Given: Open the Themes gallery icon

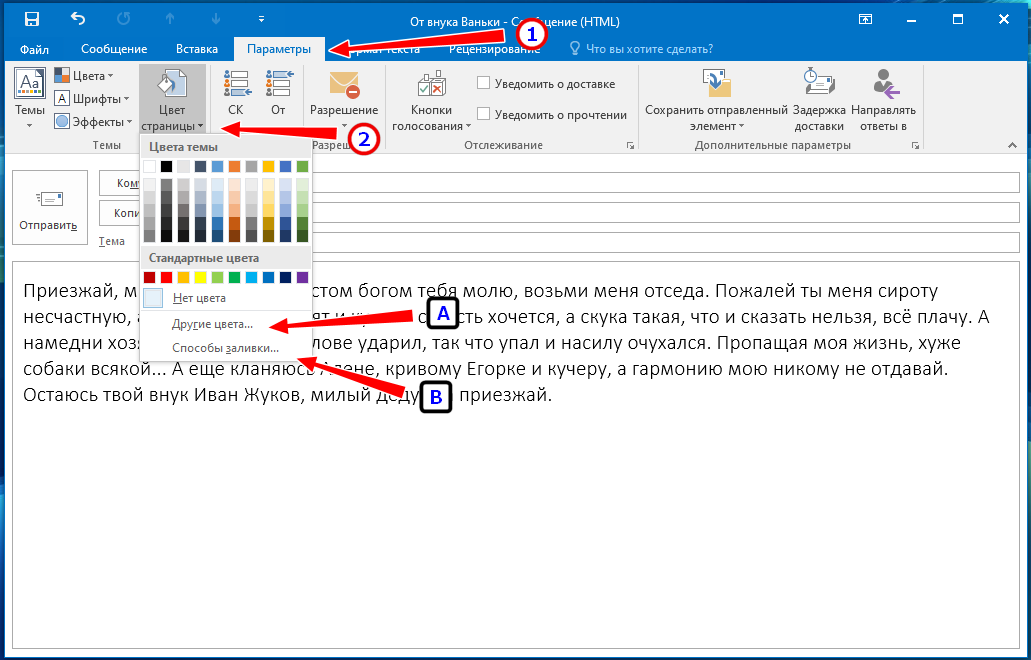Looking at the screenshot, I should coord(30,84).
